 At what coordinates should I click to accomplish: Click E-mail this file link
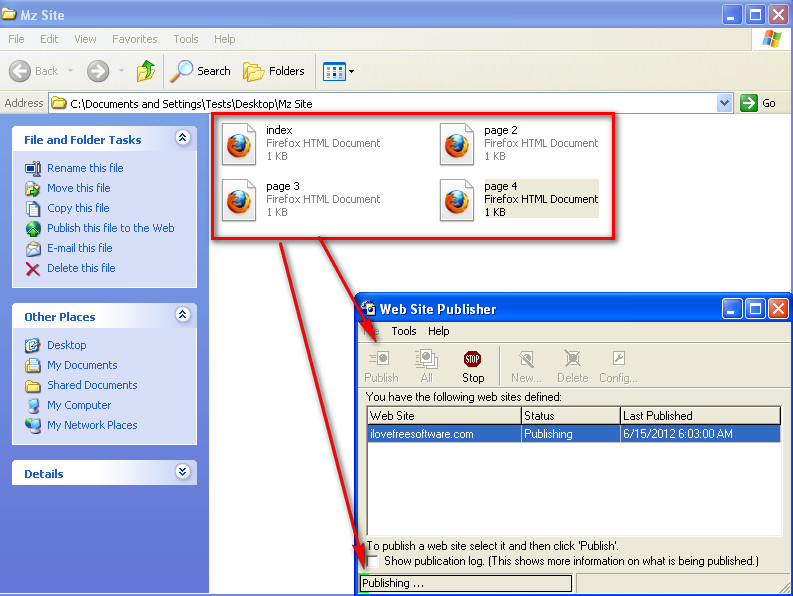pyautogui.click(x=79, y=248)
